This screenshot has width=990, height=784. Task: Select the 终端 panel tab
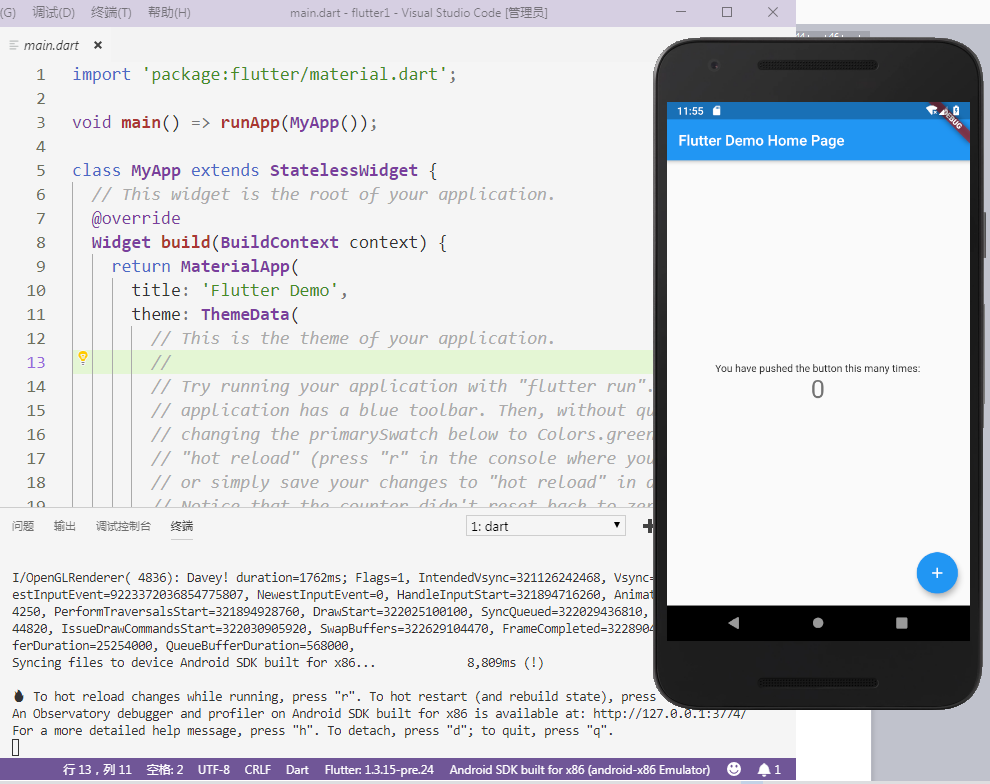(x=182, y=526)
